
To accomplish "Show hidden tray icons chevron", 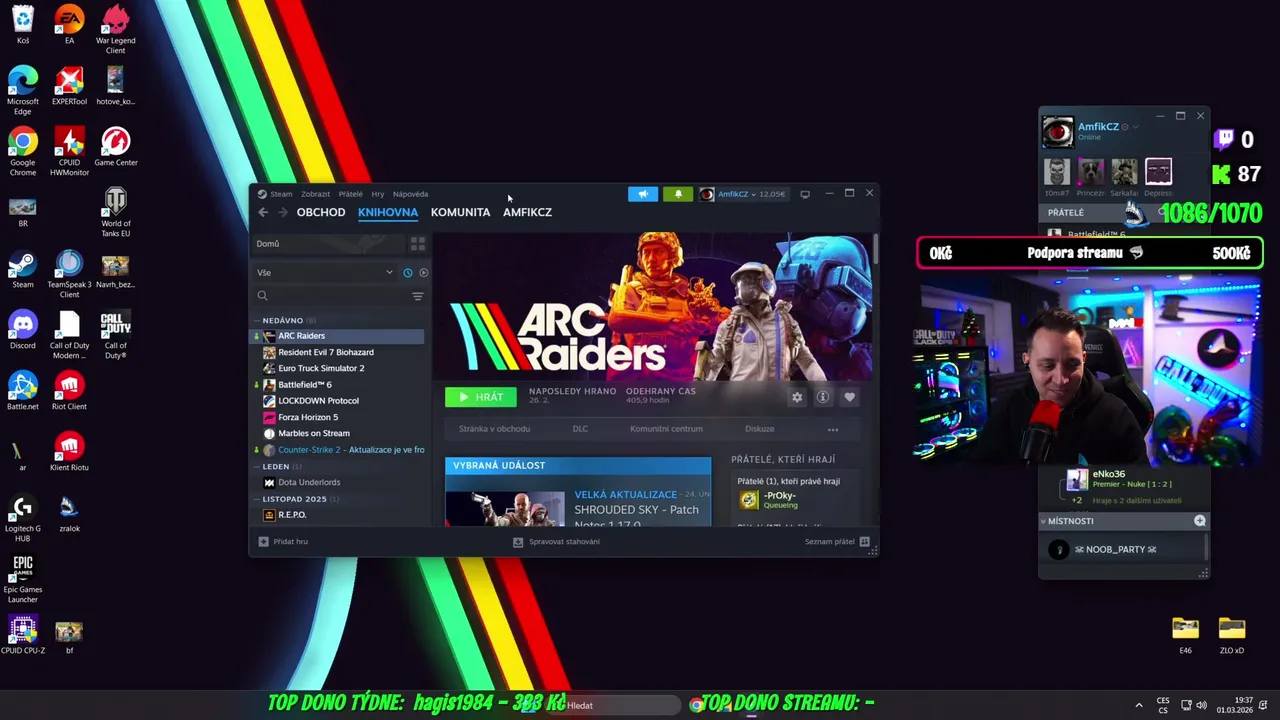I will coord(1138,705).
